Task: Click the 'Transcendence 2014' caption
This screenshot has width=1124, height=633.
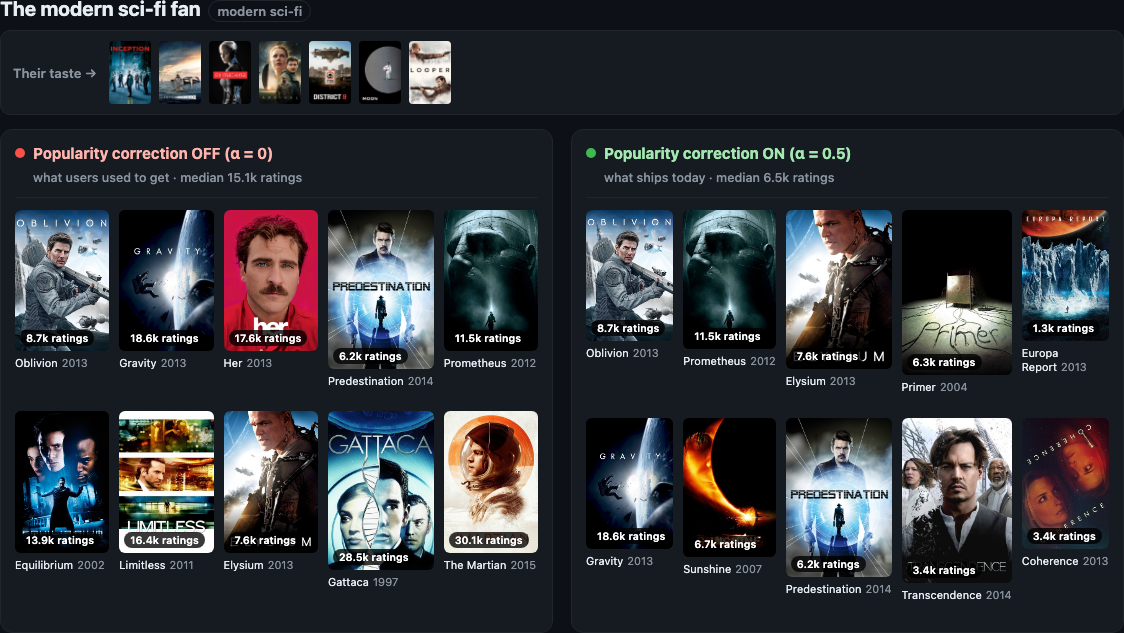Action: (956, 595)
